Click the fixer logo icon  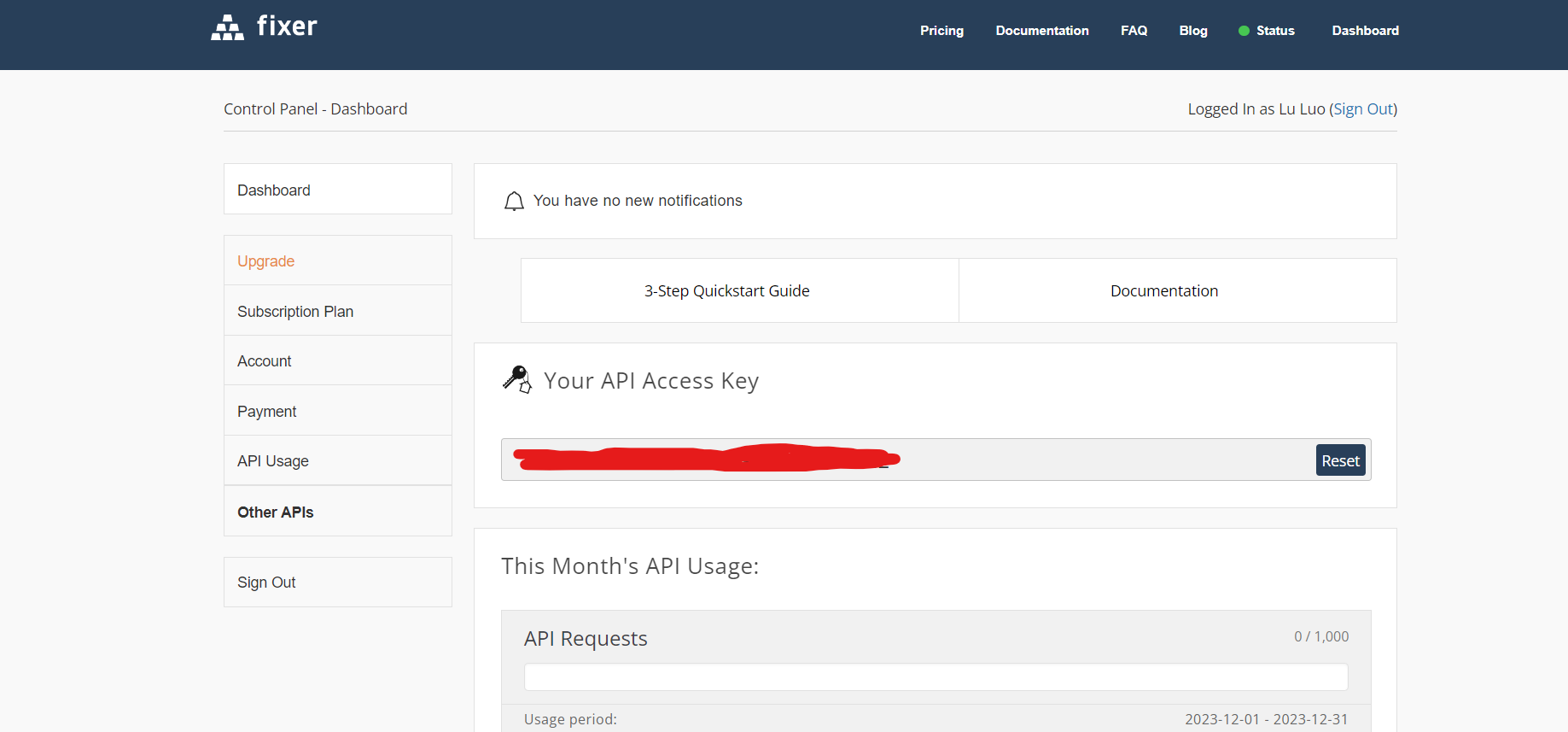[227, 27]
